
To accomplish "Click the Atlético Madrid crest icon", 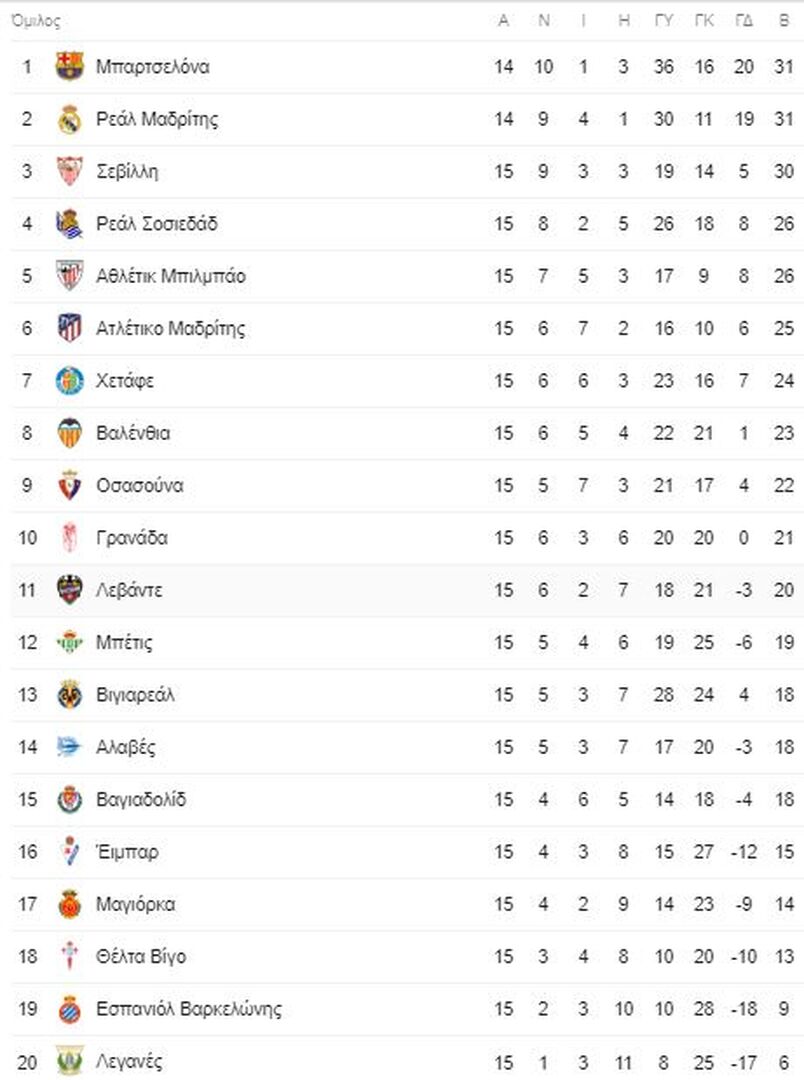I will point(70,328).
